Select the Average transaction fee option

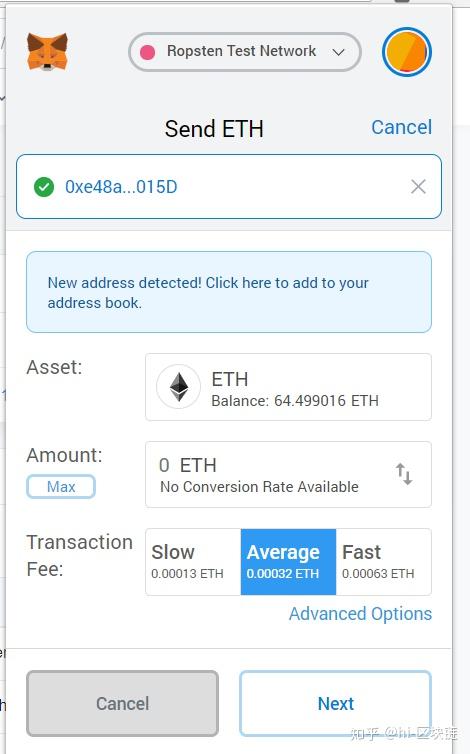point(288,562)
